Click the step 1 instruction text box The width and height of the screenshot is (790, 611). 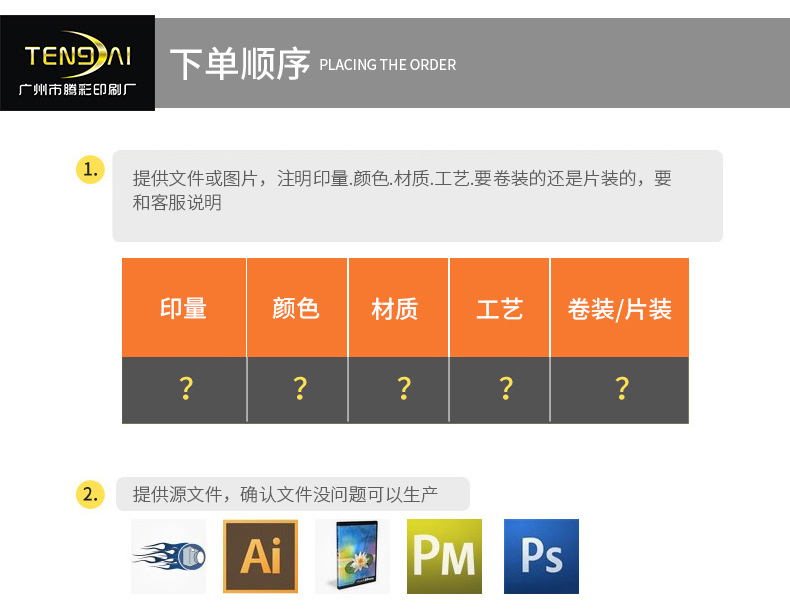pyautogui.click(x=417, y=196)
